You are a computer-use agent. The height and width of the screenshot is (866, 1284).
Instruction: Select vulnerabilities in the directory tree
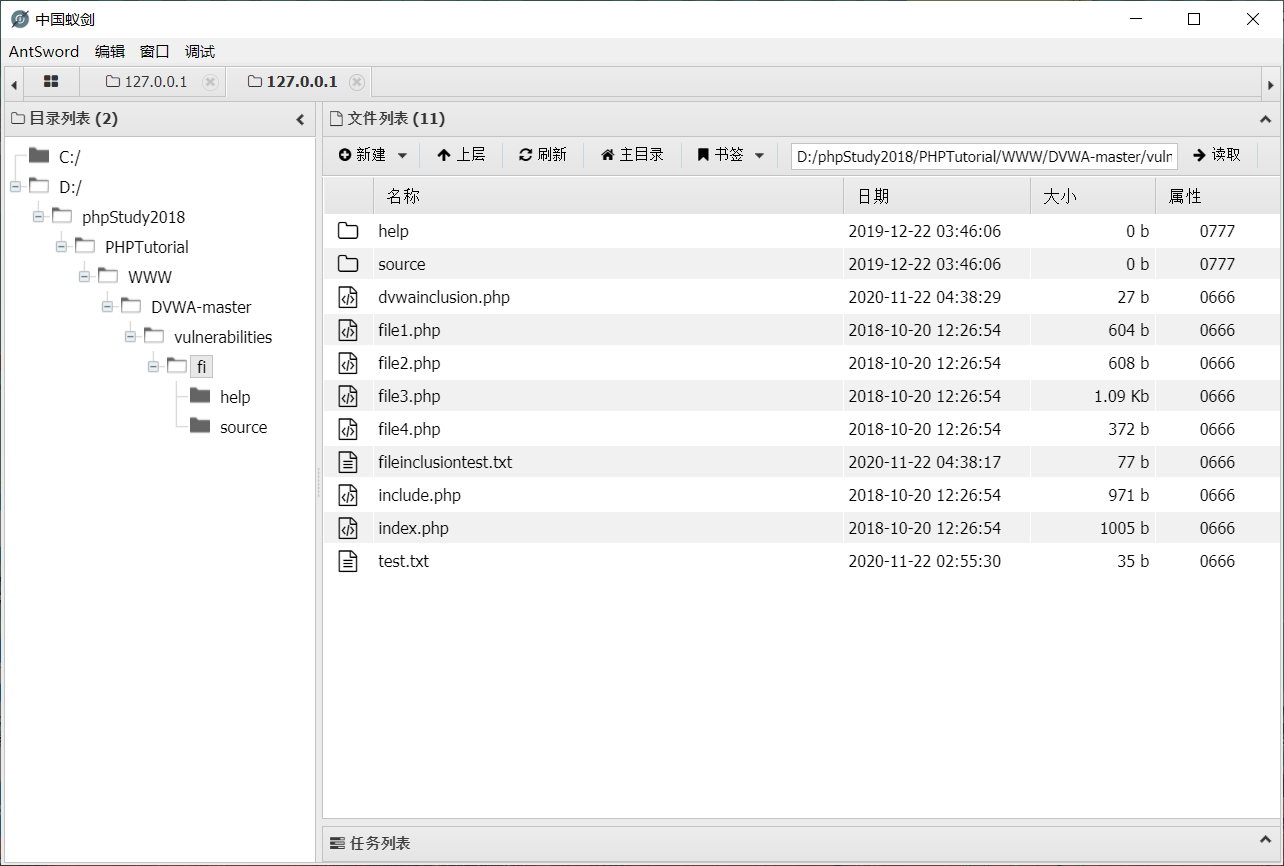coord(222,337)
